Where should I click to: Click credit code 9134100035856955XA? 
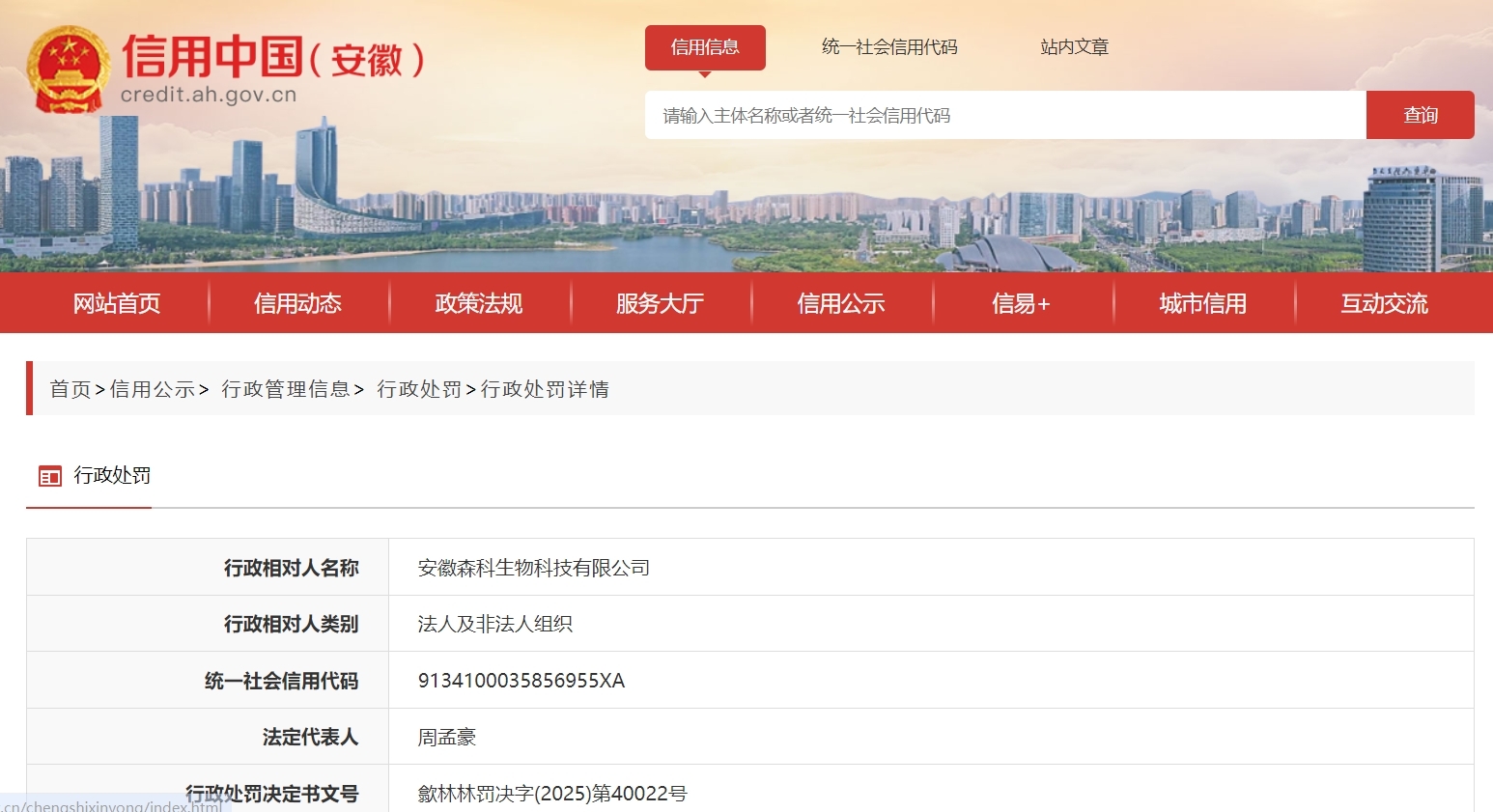521,681
